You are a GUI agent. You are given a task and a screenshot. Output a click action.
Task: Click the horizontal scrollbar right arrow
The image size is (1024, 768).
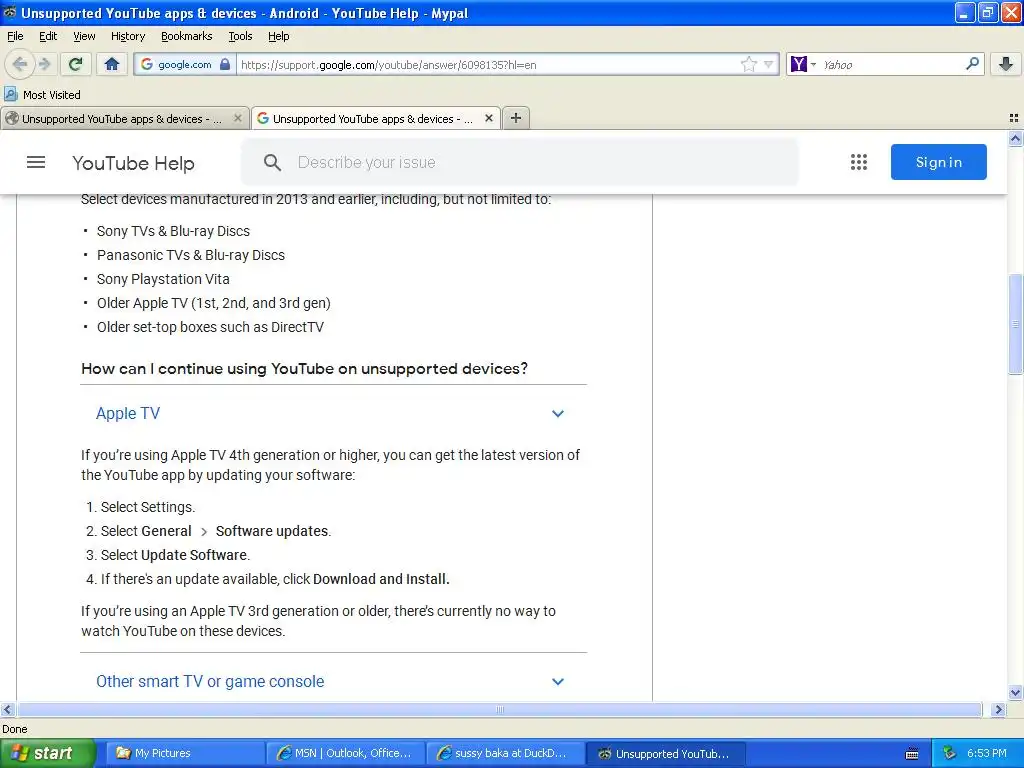pos(998,709)
